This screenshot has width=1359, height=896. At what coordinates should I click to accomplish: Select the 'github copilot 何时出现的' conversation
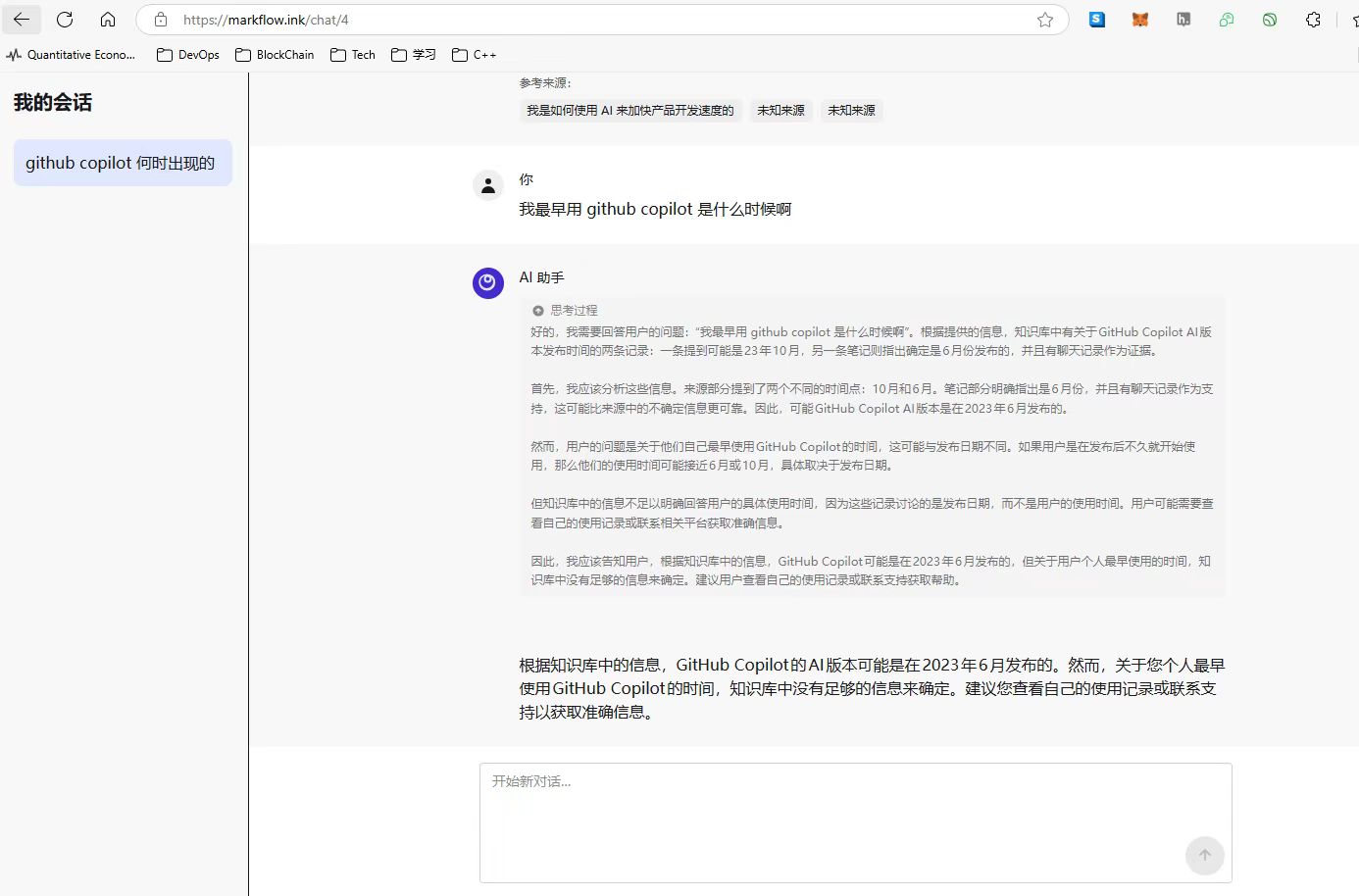[122, 163]
